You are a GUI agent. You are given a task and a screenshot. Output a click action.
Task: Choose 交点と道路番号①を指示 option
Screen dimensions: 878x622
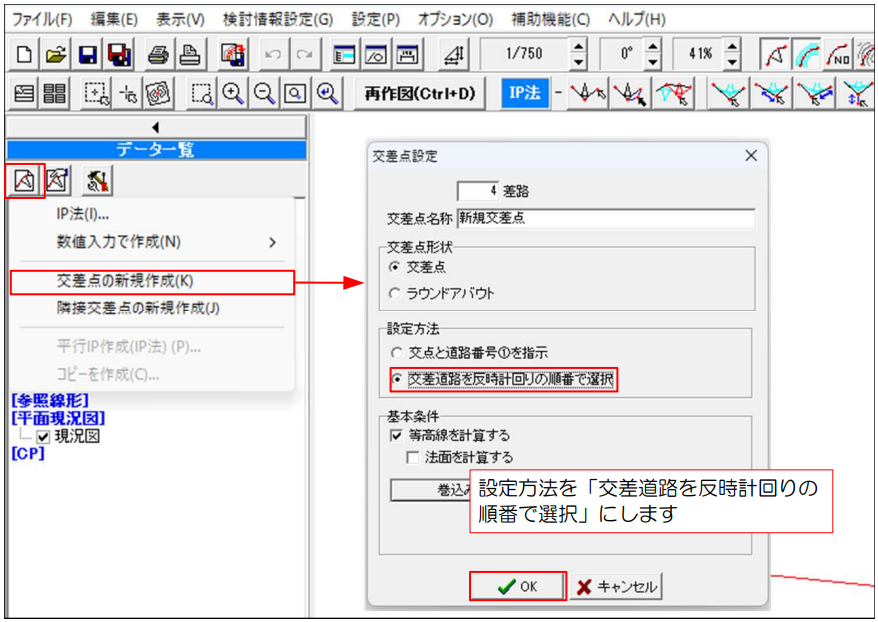coord(396,353)
